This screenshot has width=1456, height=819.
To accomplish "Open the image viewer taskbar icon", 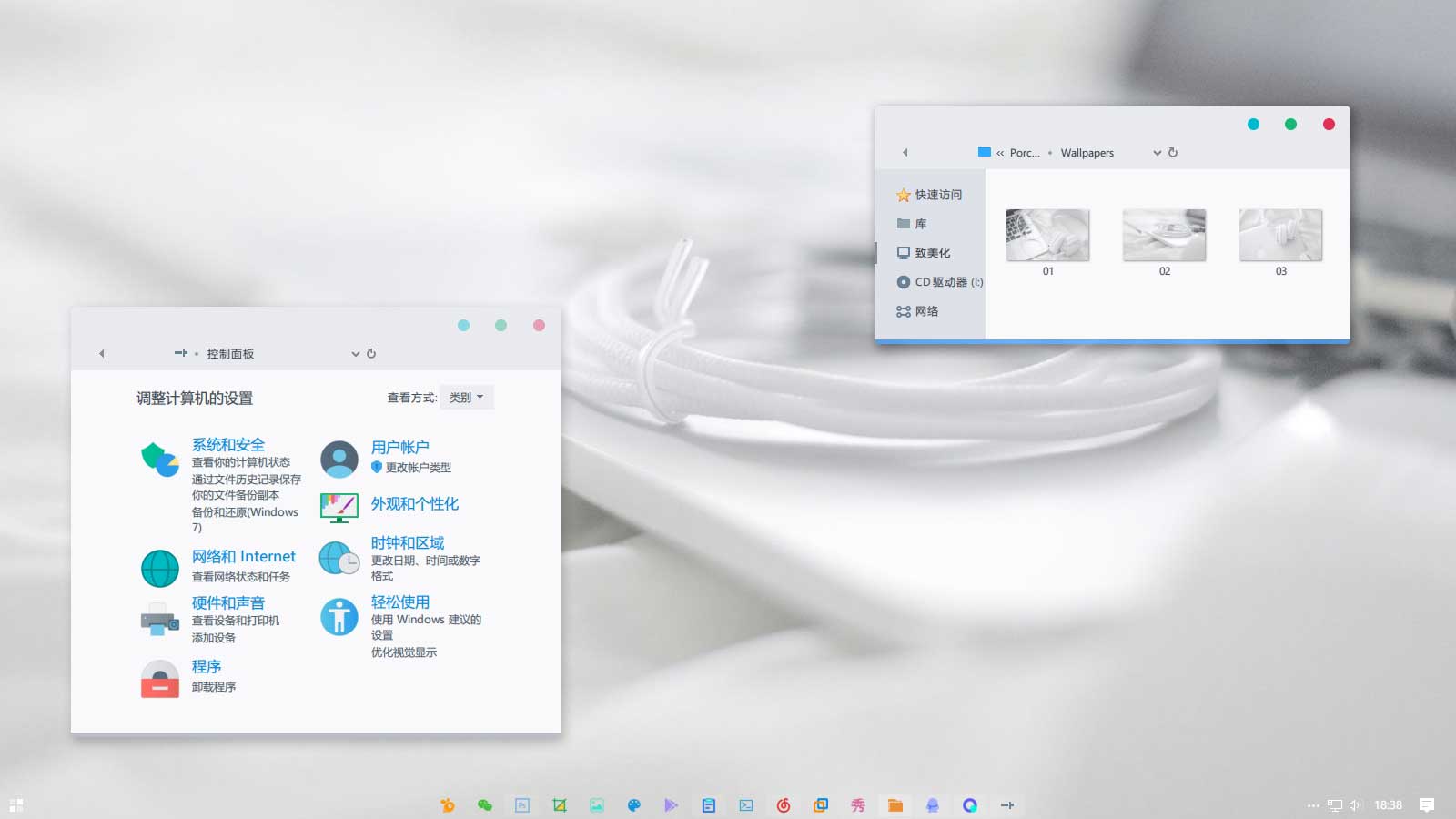I will coord(596,805).
